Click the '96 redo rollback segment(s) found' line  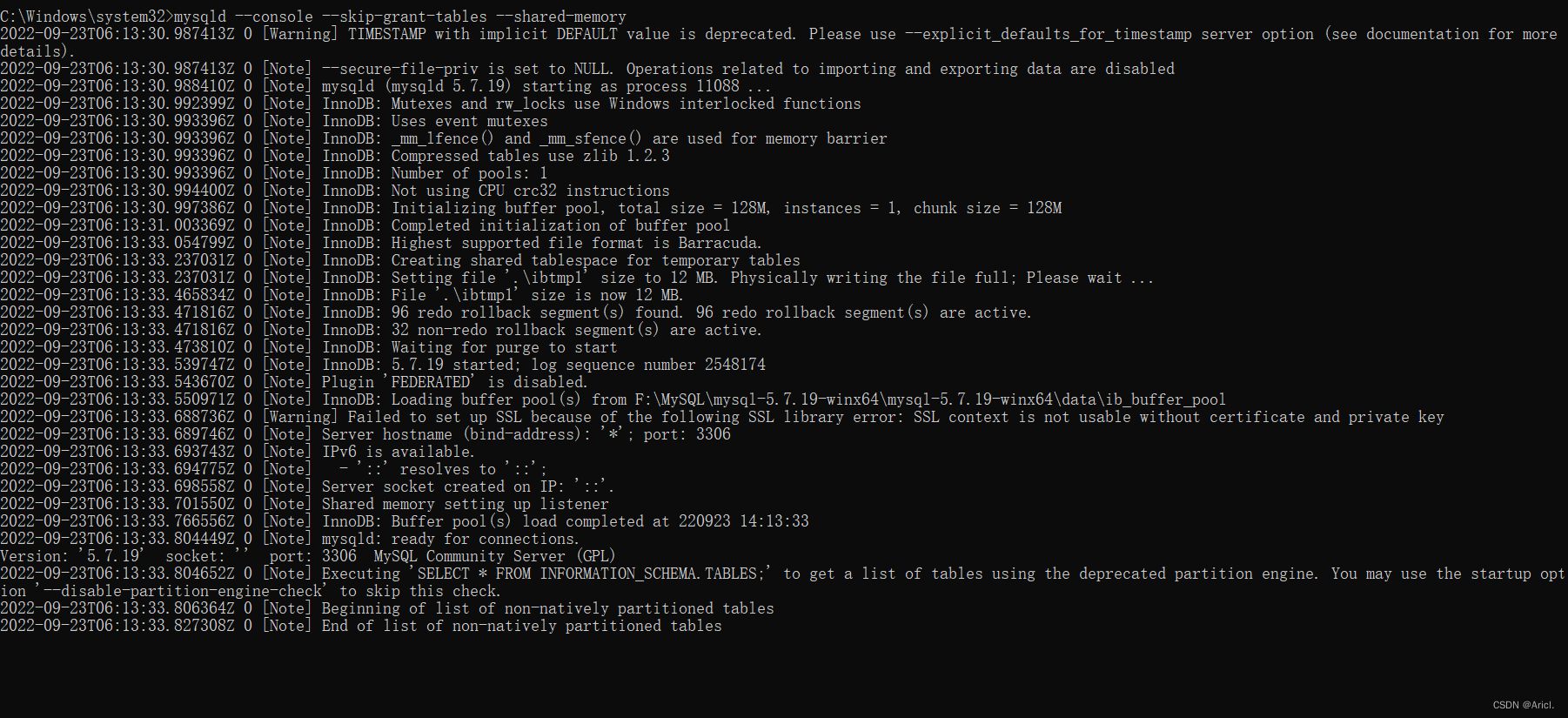(516, 312)
